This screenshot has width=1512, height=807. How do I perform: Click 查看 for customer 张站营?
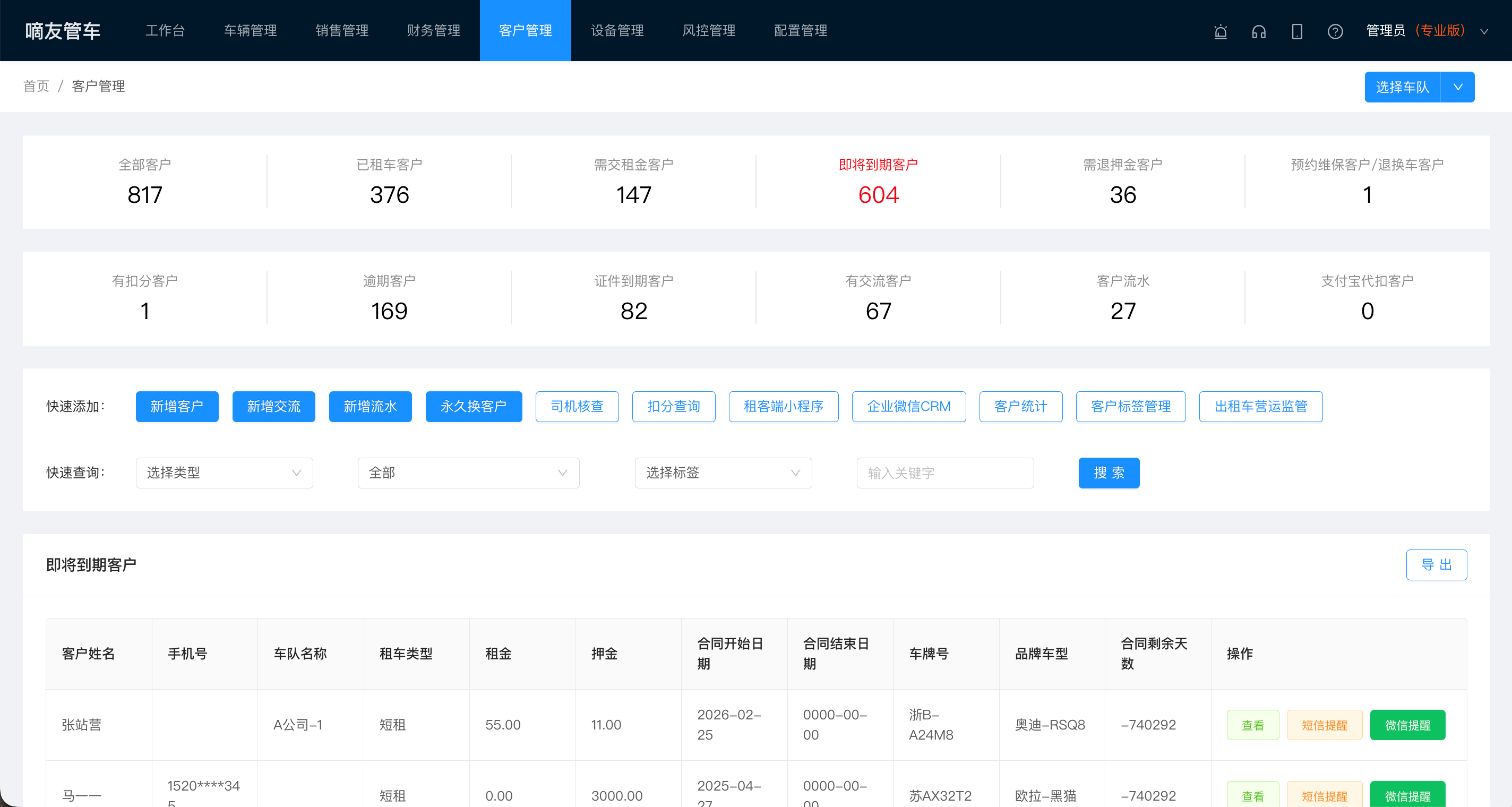[x=1252, y=725]
